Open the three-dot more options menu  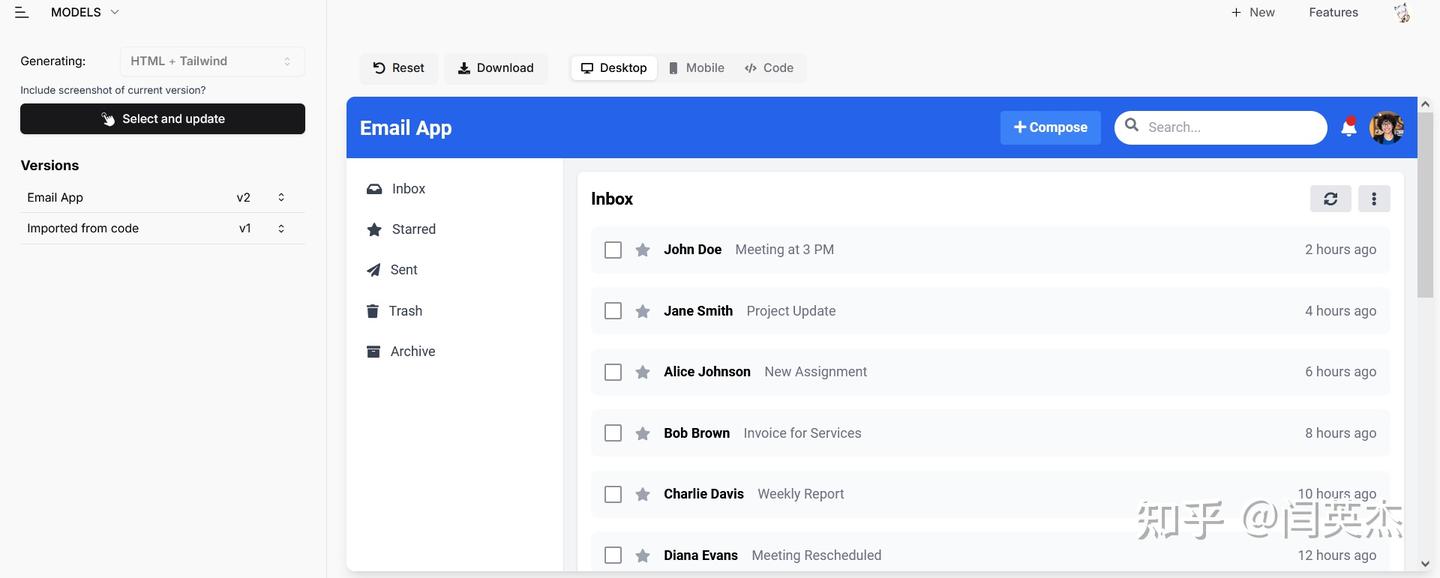pos(1374,199)
